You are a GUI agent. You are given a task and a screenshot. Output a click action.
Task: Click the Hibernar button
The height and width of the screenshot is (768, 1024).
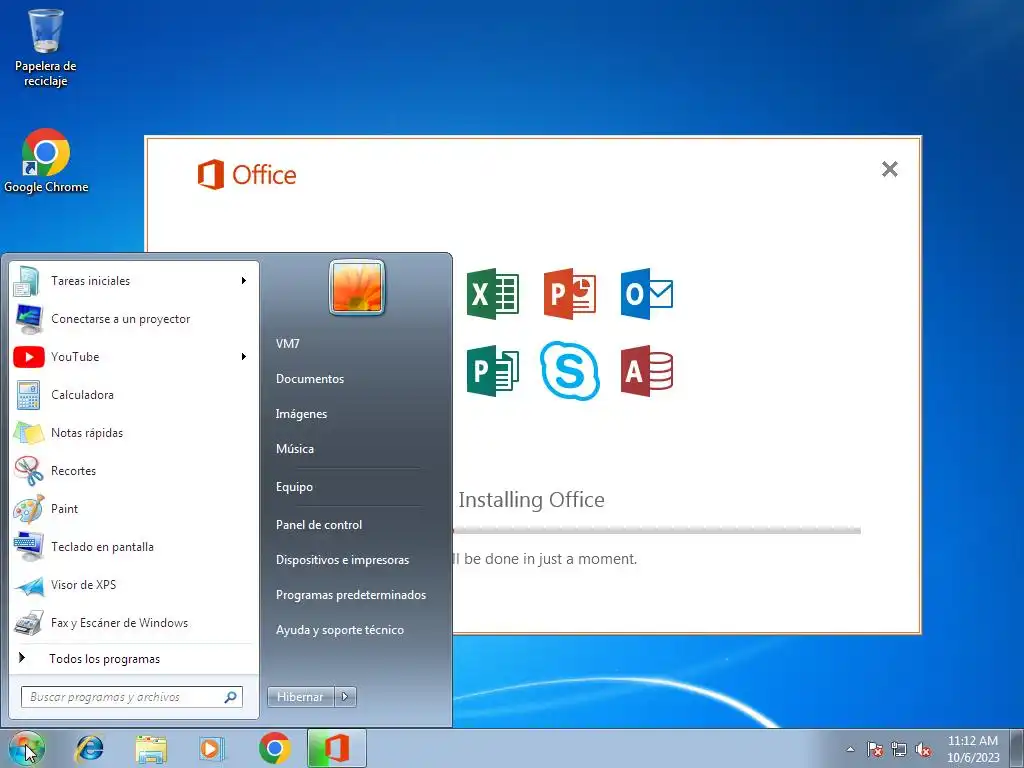coord(300,697)
